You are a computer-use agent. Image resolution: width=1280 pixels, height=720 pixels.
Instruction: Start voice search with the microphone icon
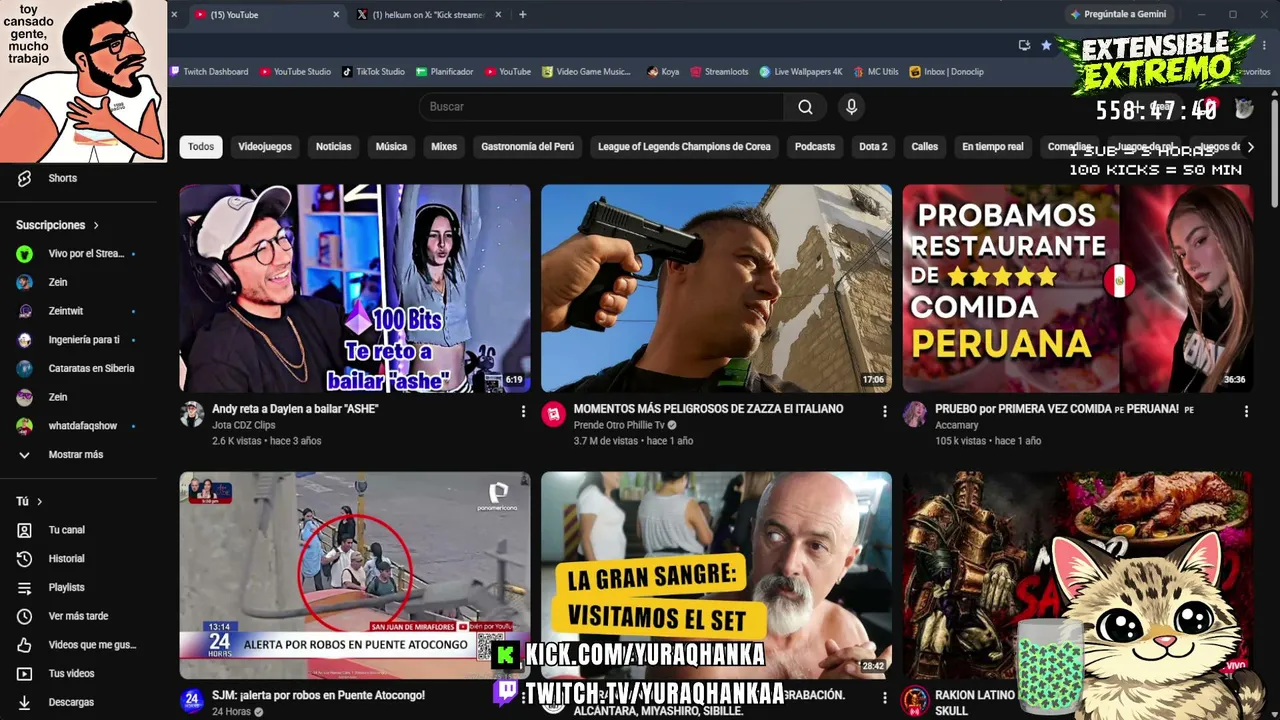(851, 107)
